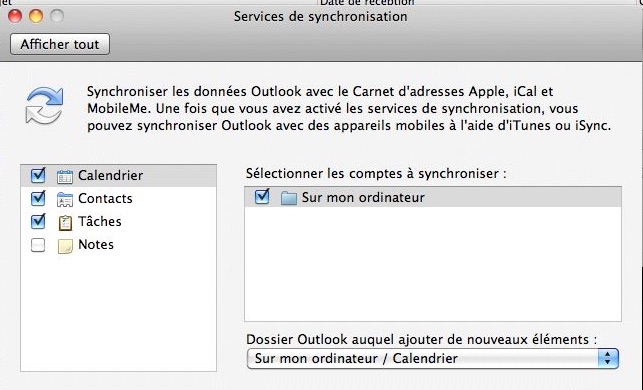Click the Sur mon ordinateur folder icon

(x=288, y=198)
